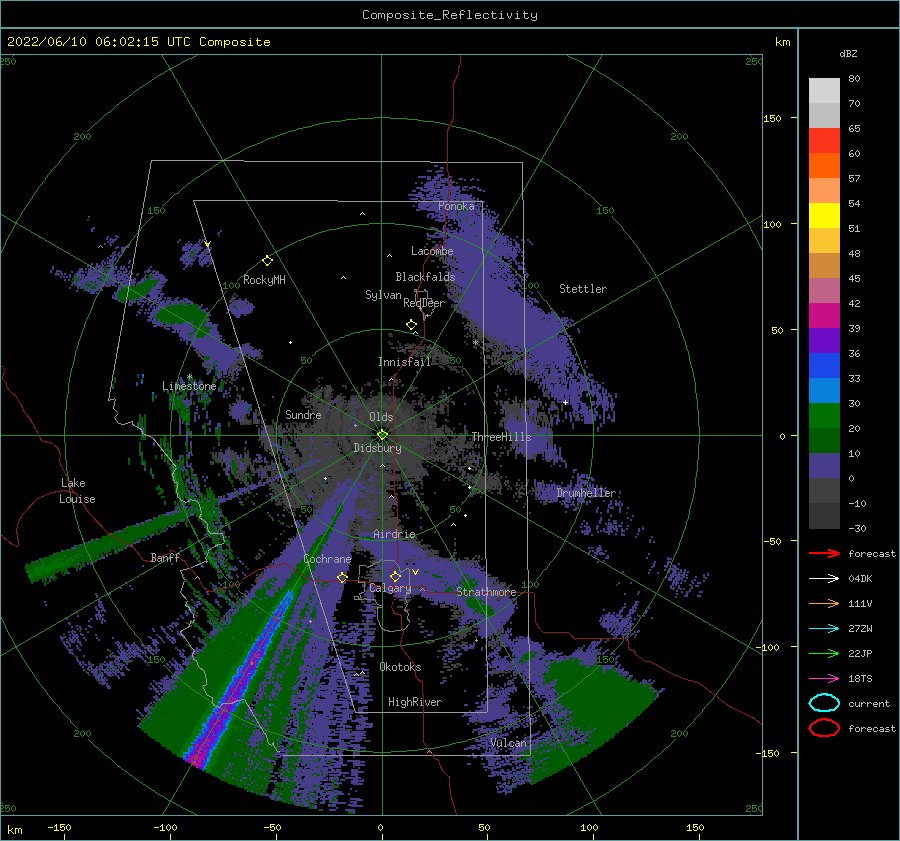Click the Ponoka city label

[456, 206]
